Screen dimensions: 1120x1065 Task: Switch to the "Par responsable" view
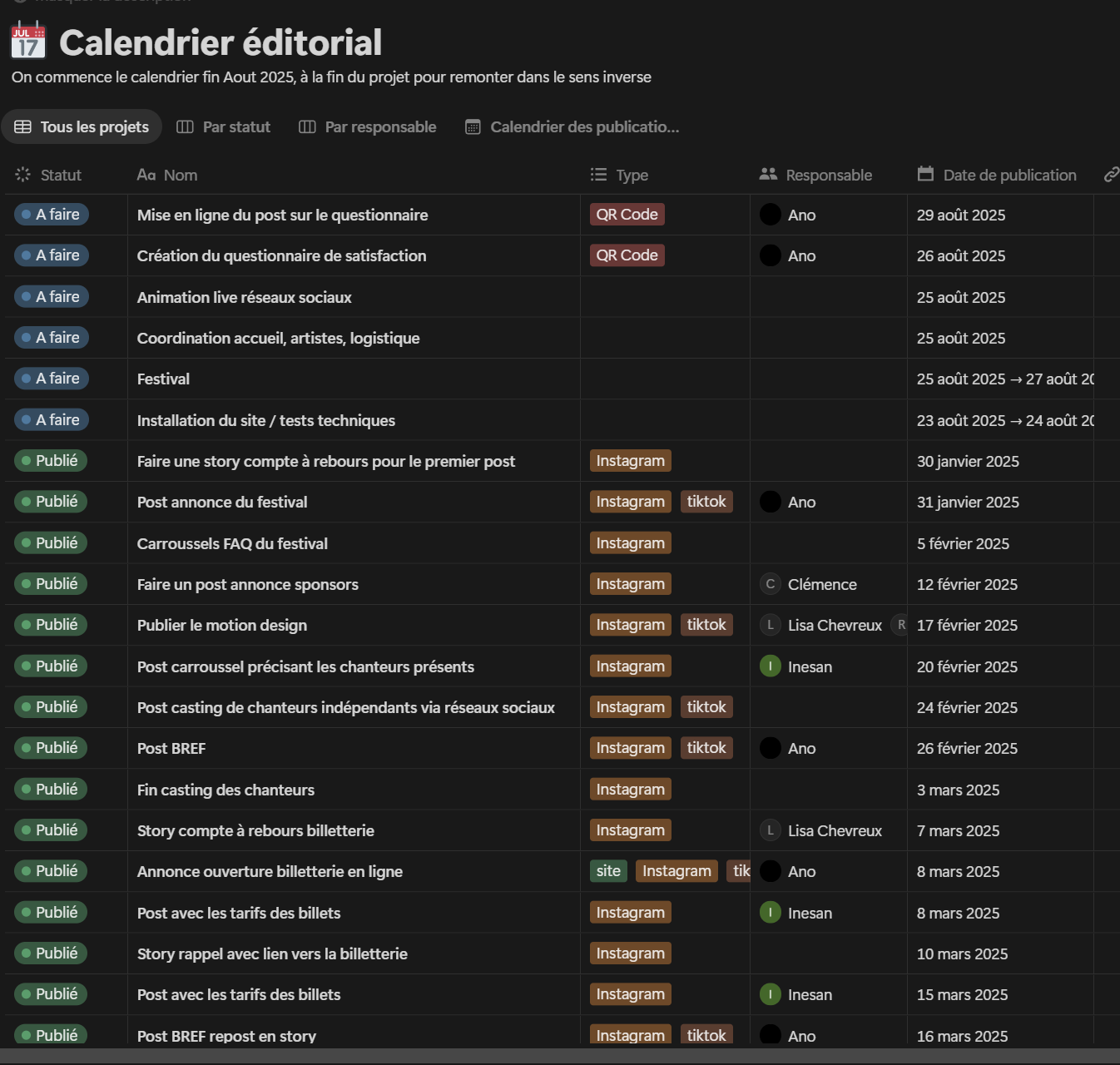pos(379,126)
